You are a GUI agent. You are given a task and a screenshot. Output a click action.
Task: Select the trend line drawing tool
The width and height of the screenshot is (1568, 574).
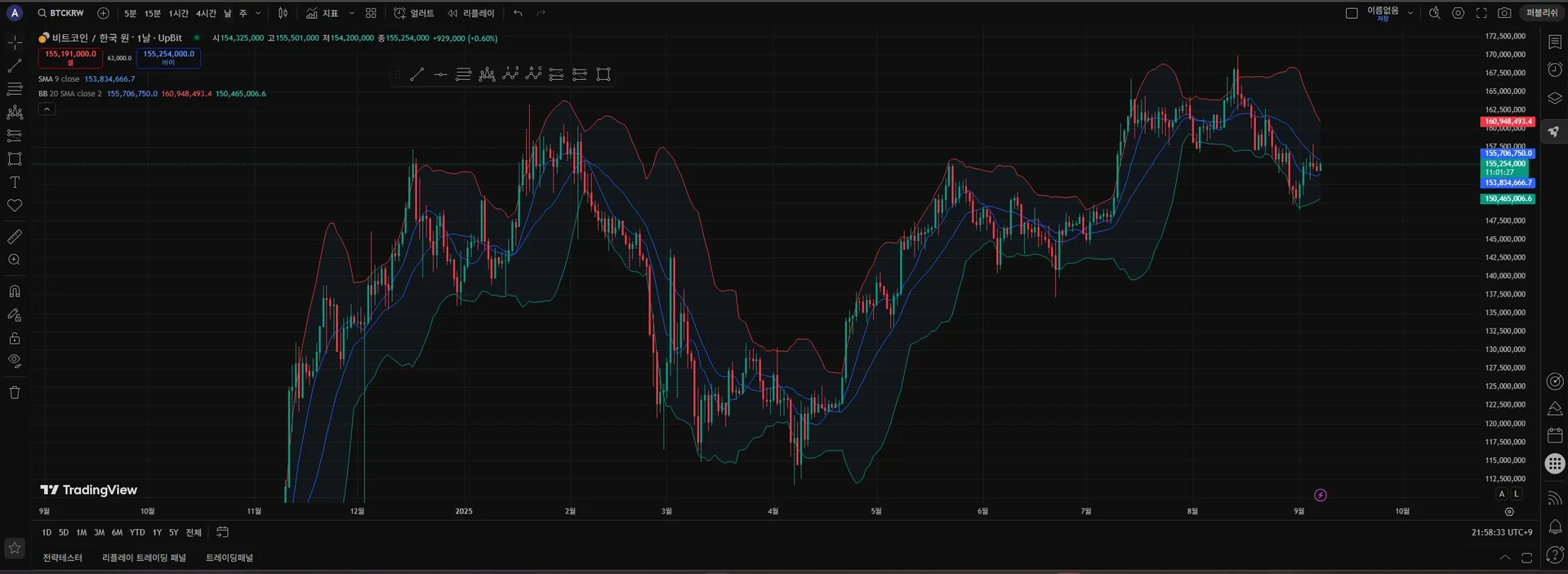point(15,65)
